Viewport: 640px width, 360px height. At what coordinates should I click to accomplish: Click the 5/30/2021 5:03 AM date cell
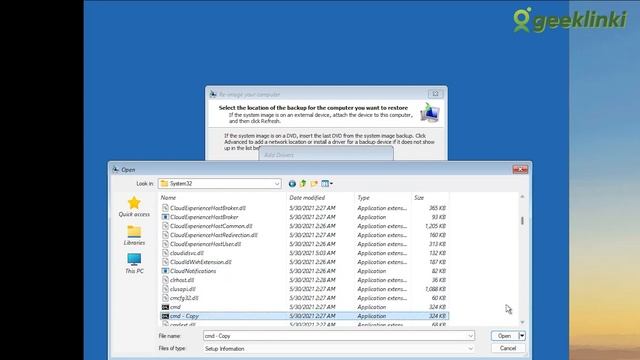point(312,253)
